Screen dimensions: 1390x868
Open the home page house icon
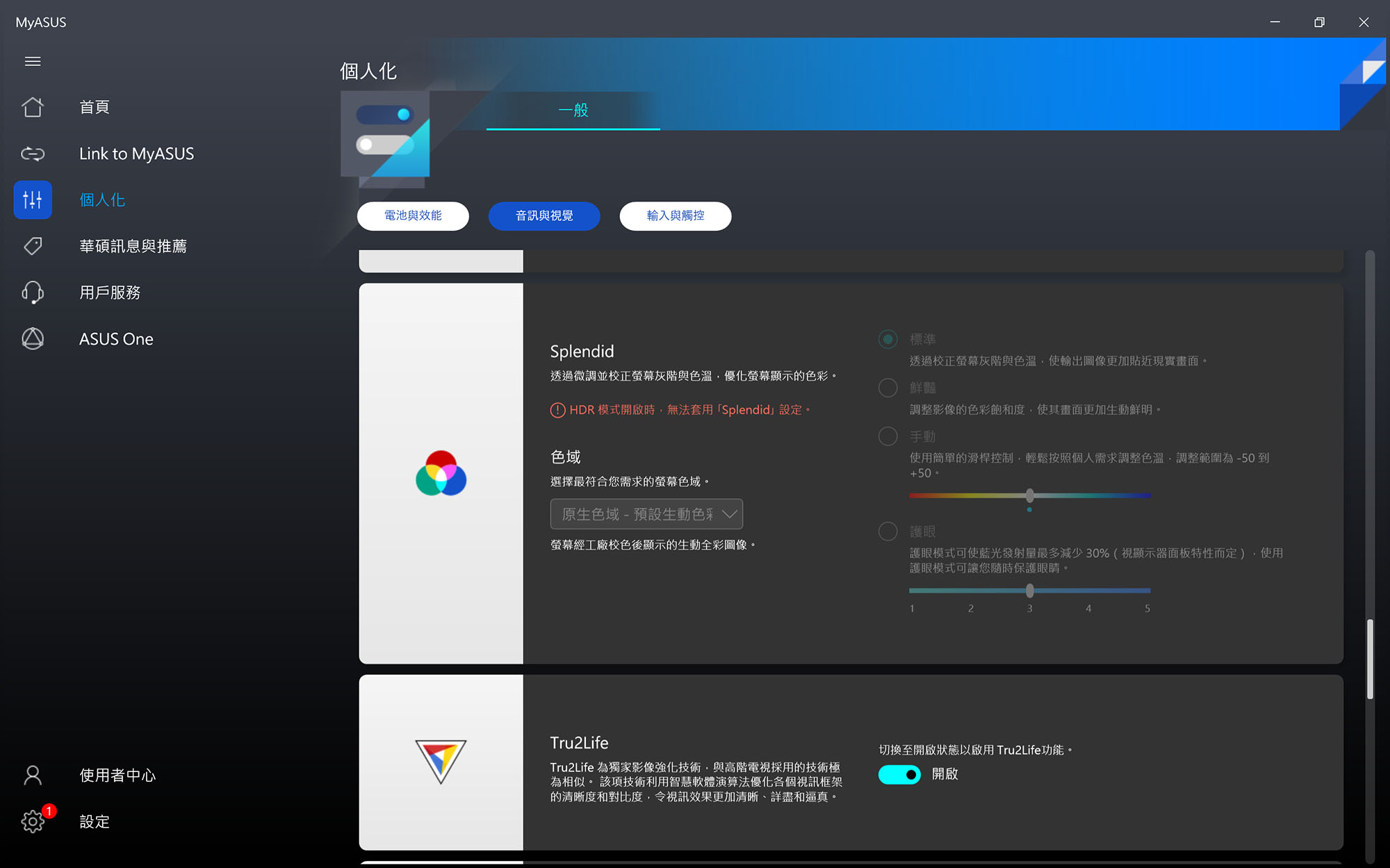coord(33,107)
